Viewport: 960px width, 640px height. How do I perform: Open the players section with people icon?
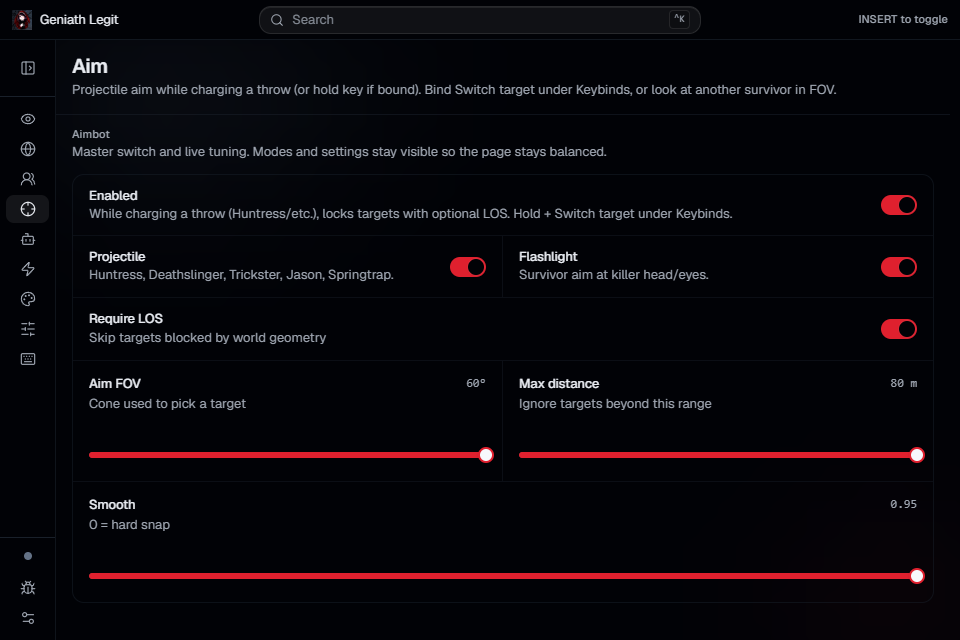[x=28, y=179]
